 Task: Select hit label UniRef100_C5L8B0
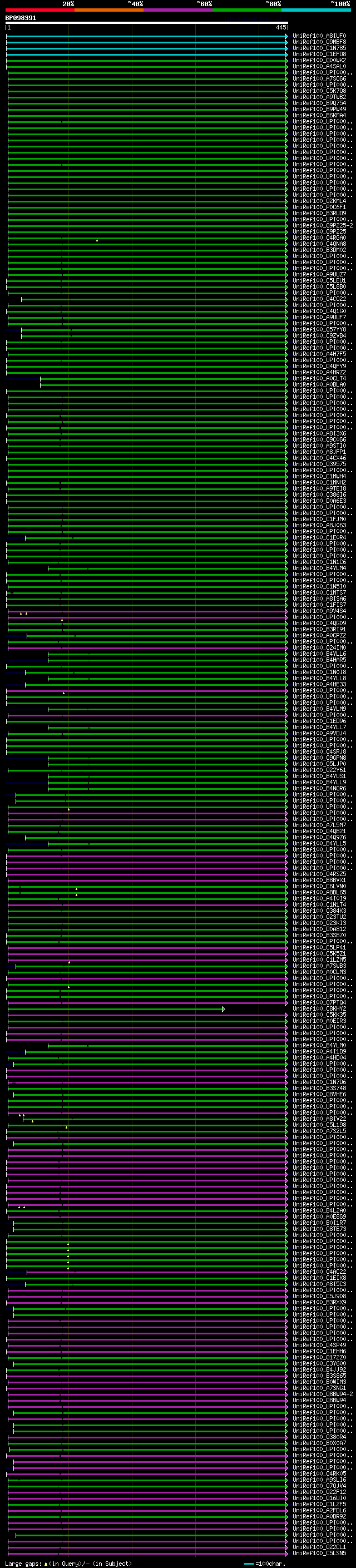[319, 286]
